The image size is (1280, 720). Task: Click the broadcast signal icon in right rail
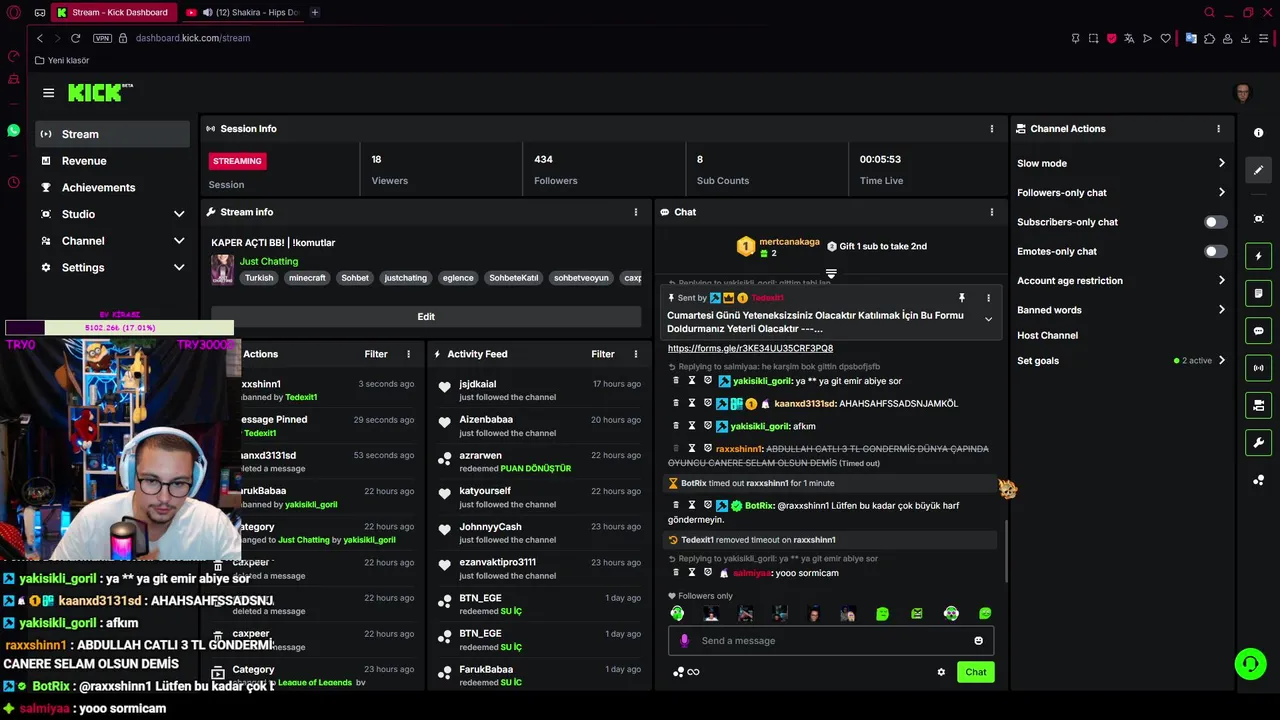1258,368
